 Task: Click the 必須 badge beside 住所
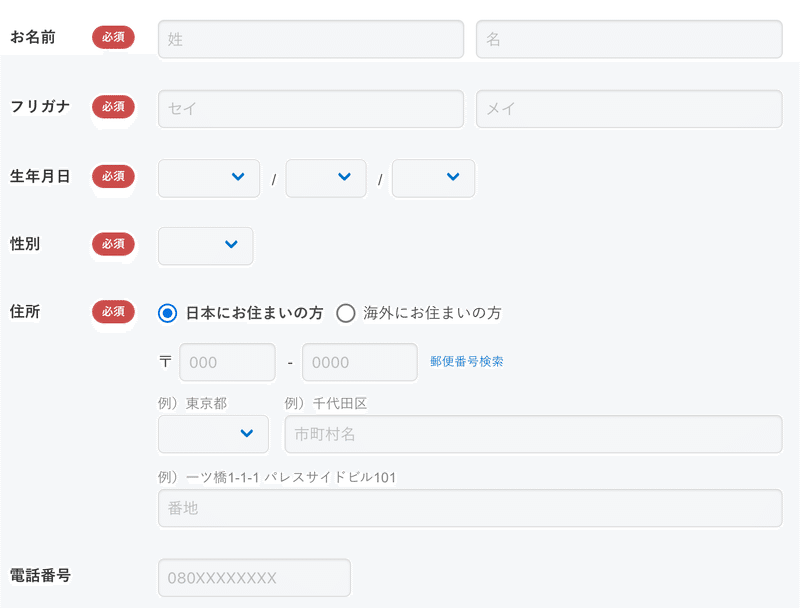113,312
